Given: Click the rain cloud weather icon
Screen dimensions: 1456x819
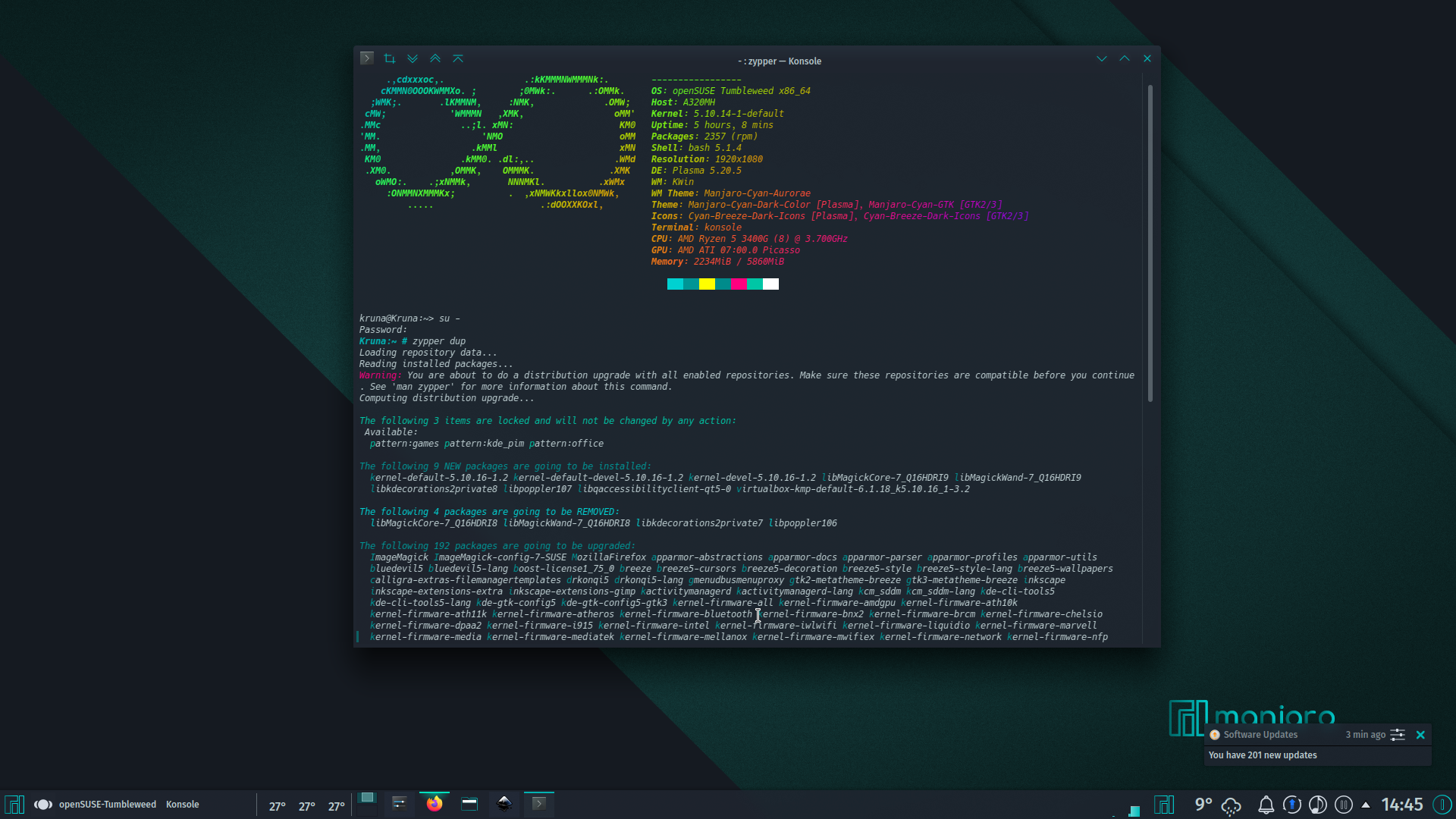Looking at the screenshot, I should pyautogui.click(x=1231, y=805).
